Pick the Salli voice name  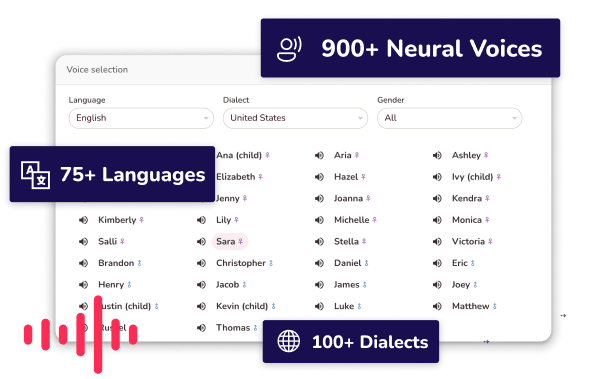[x=108, y=241]
